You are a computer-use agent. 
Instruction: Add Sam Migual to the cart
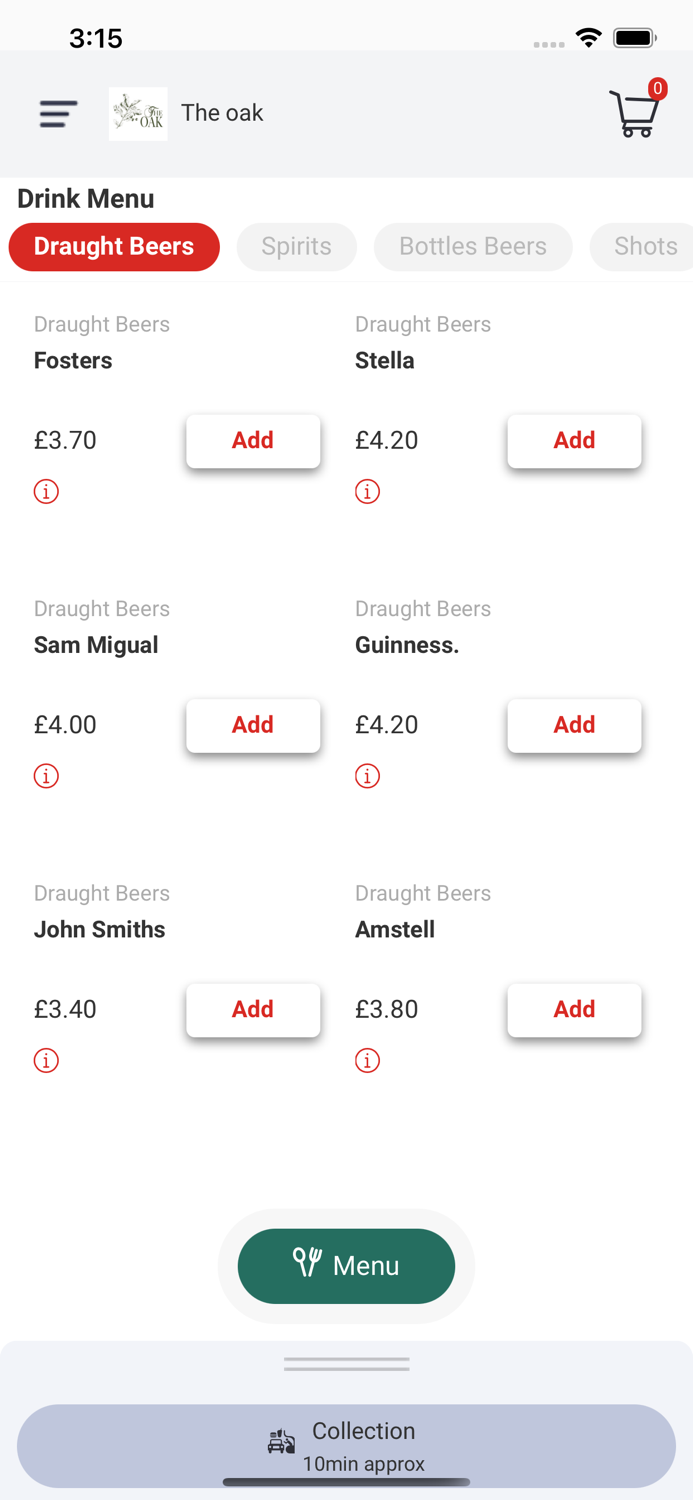click(x=253, y=725)
